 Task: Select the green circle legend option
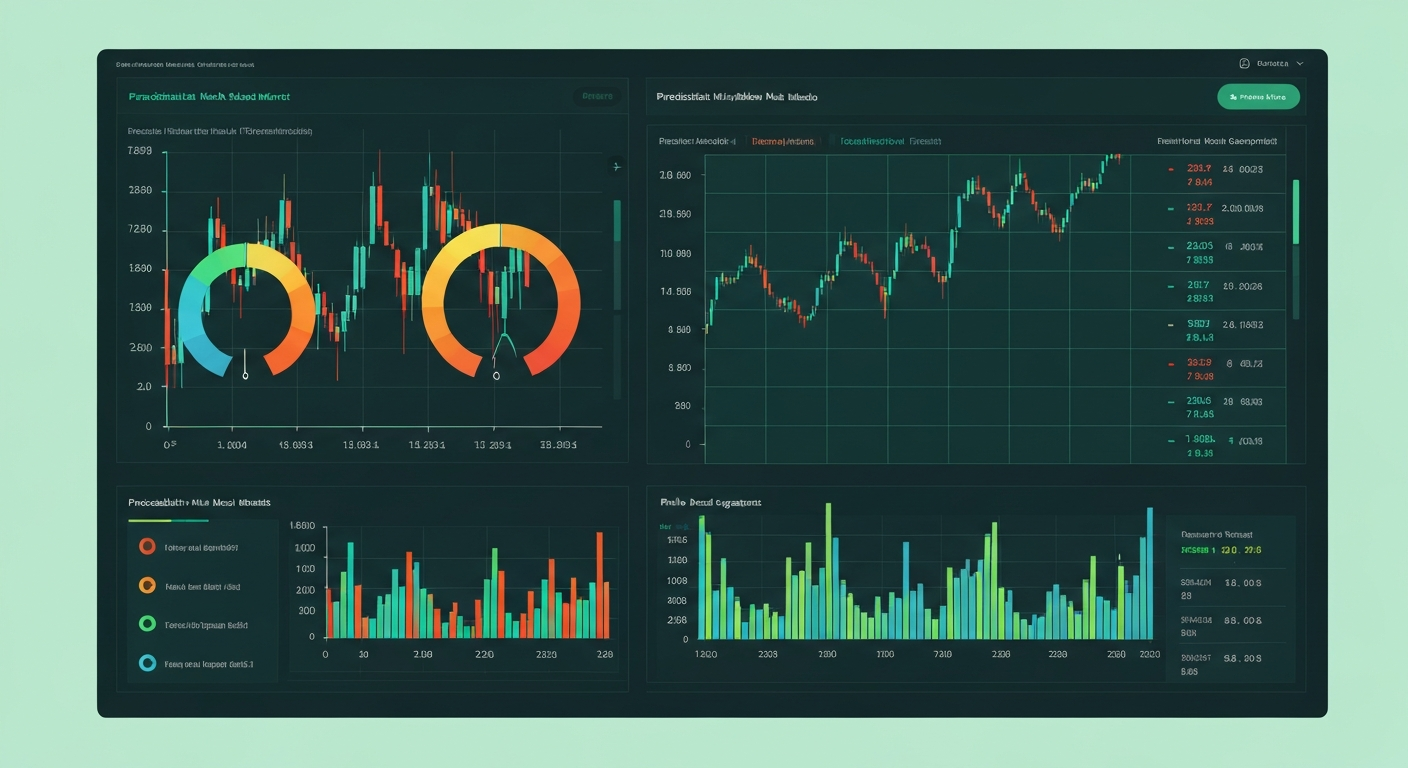coord(147,623)
